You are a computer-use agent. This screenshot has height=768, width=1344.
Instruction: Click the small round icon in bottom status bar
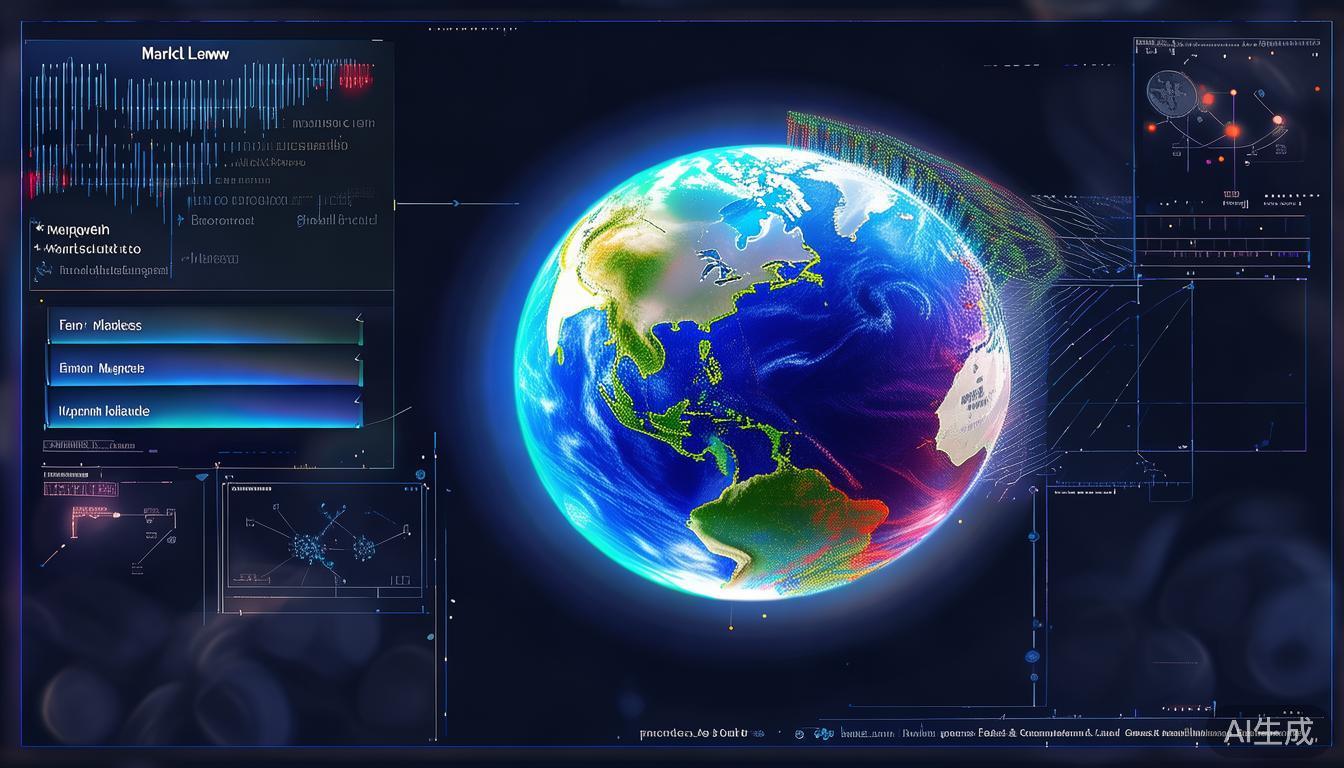point(800,733)
